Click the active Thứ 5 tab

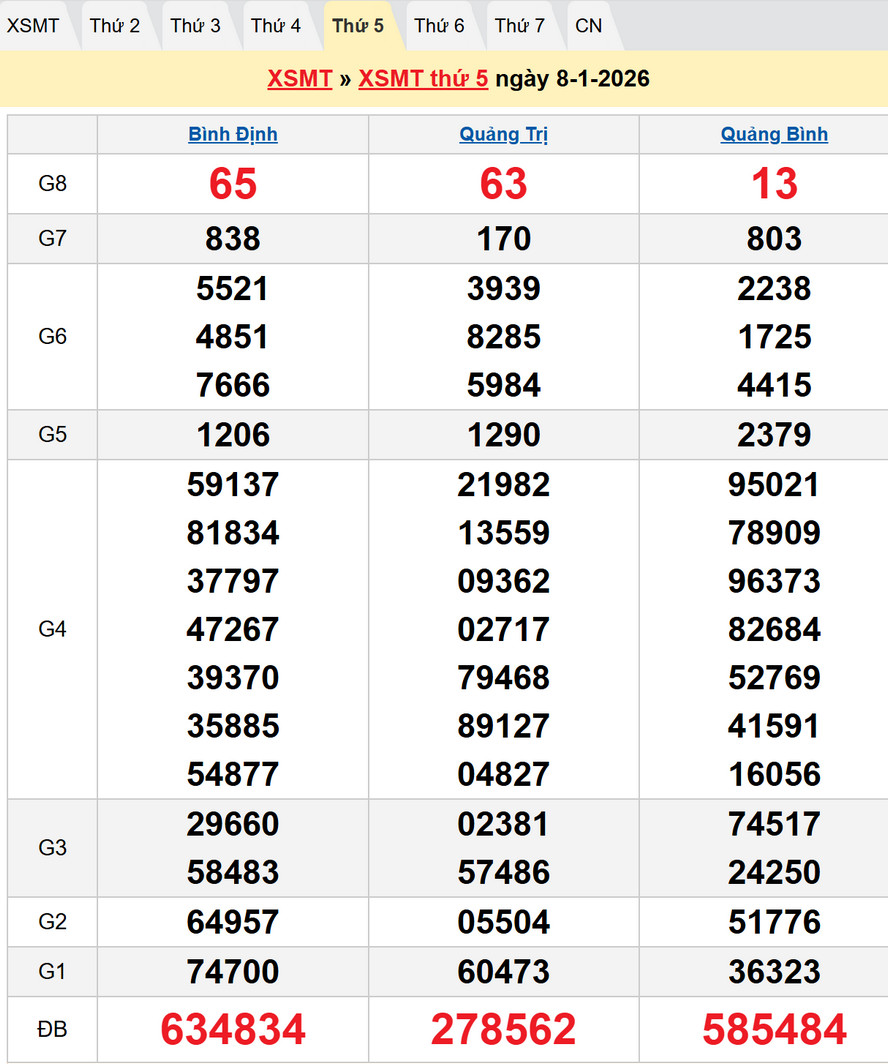click(x=358, y=26)
